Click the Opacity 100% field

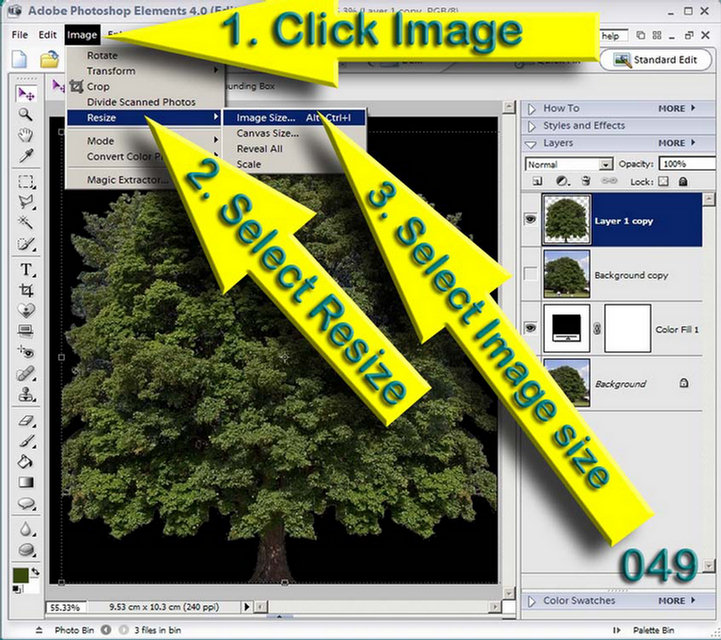tap(687, 164)
